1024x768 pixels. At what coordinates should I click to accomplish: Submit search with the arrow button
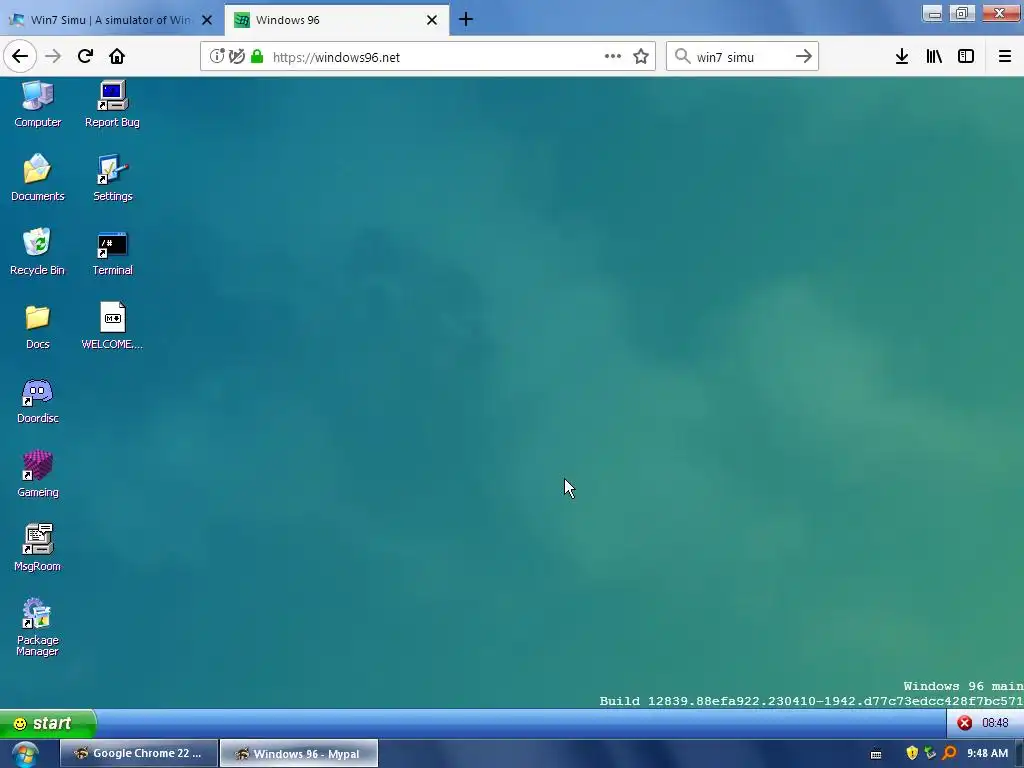tap(804, 56)
